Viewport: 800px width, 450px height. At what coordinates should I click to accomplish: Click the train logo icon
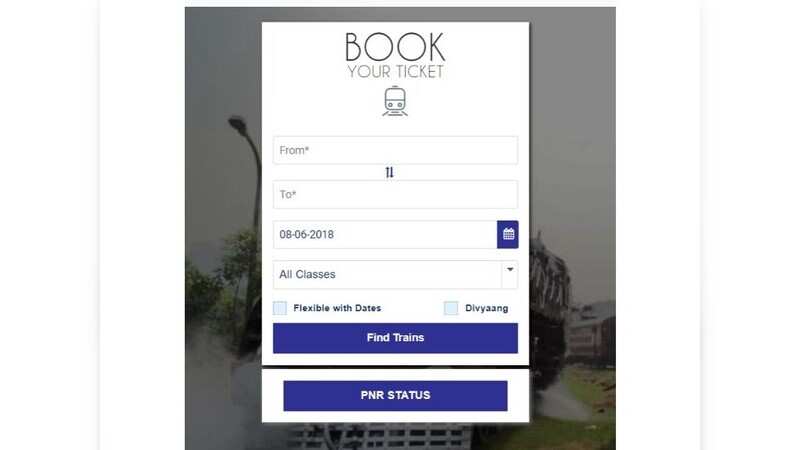coord(395,101)
